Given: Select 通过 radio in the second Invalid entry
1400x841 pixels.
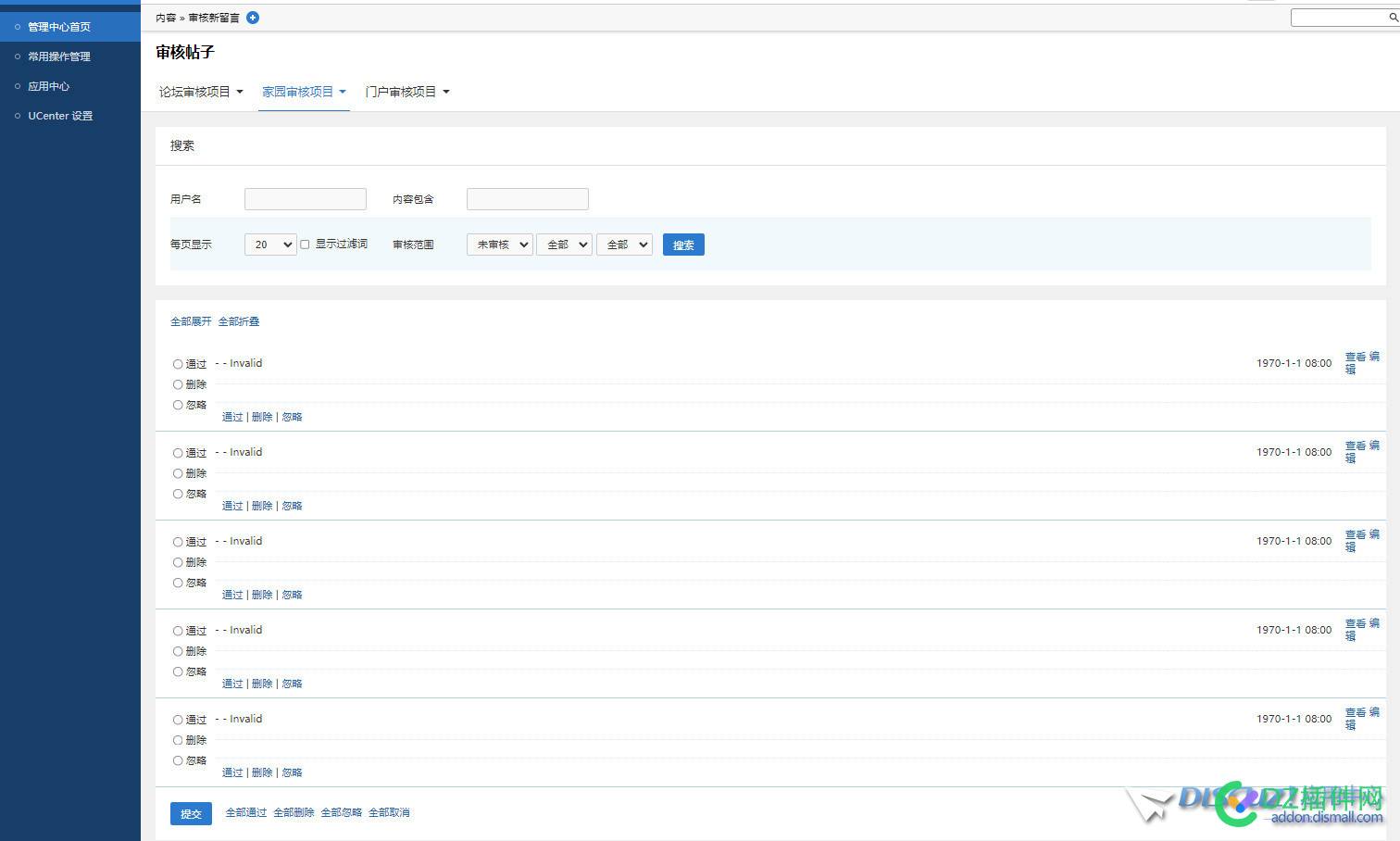Looking at the screenshot, I should click(178, 453).
